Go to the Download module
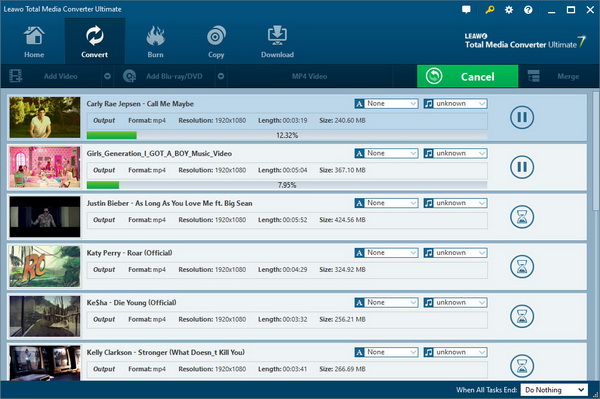Screen dimensions: 600x399 pyautogui.click(x=277, y=41)
